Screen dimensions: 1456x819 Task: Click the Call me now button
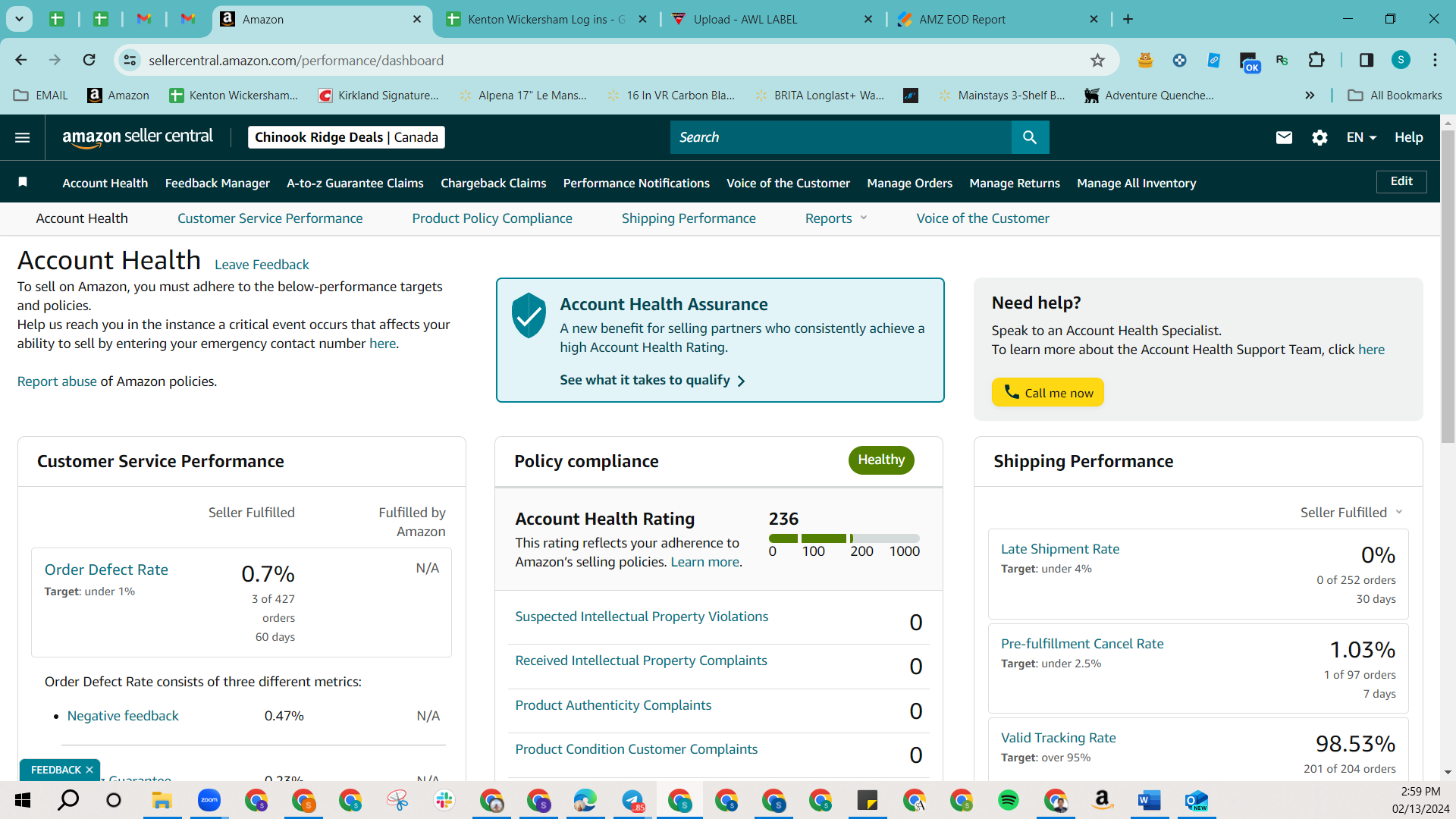tap(1048, 392)
